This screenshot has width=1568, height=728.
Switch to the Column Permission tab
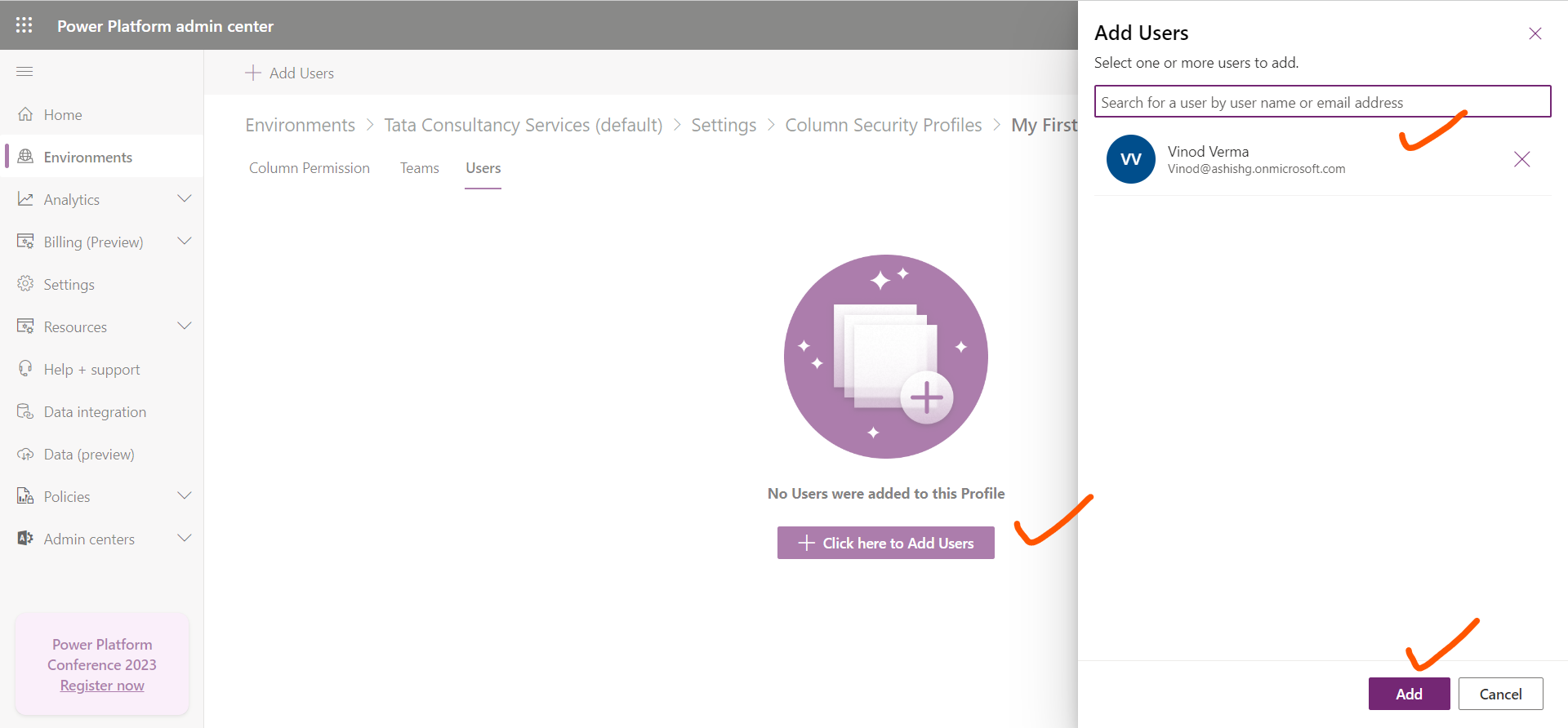tap(309, 168)
